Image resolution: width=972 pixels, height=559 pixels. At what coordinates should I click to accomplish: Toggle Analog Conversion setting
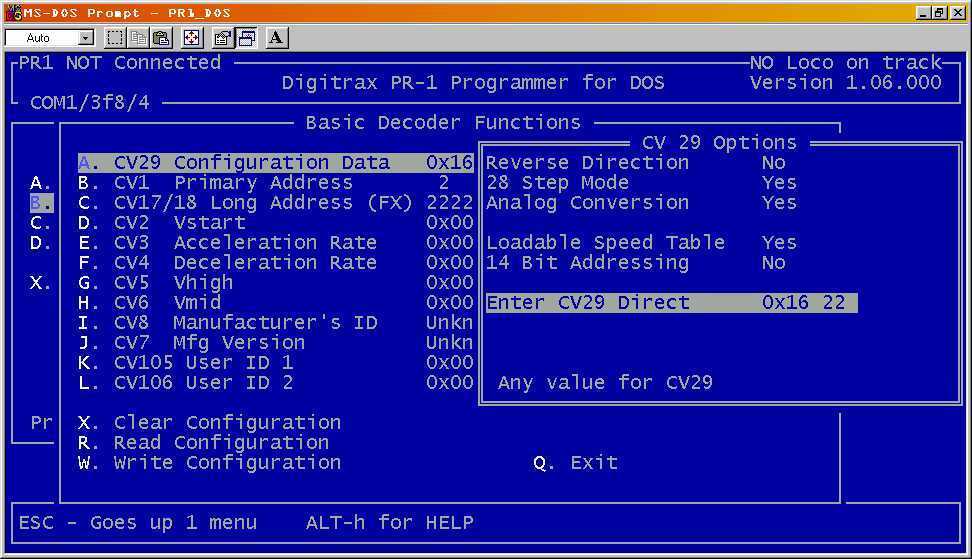pyautogui.click(x=640, y=203)
